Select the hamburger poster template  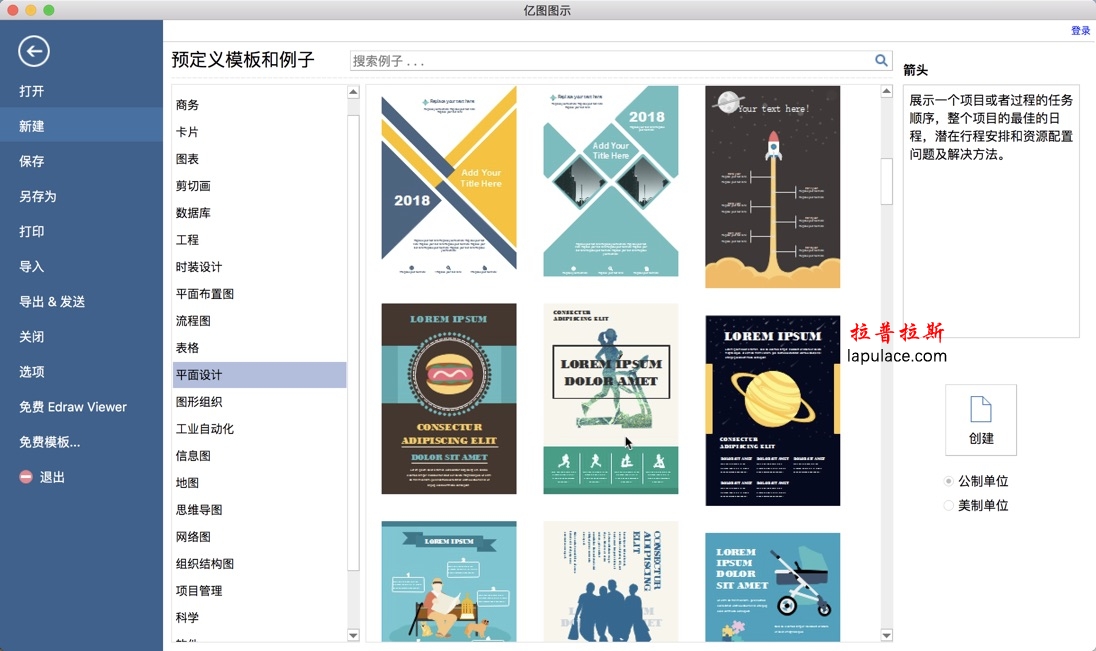coord(449,398)
